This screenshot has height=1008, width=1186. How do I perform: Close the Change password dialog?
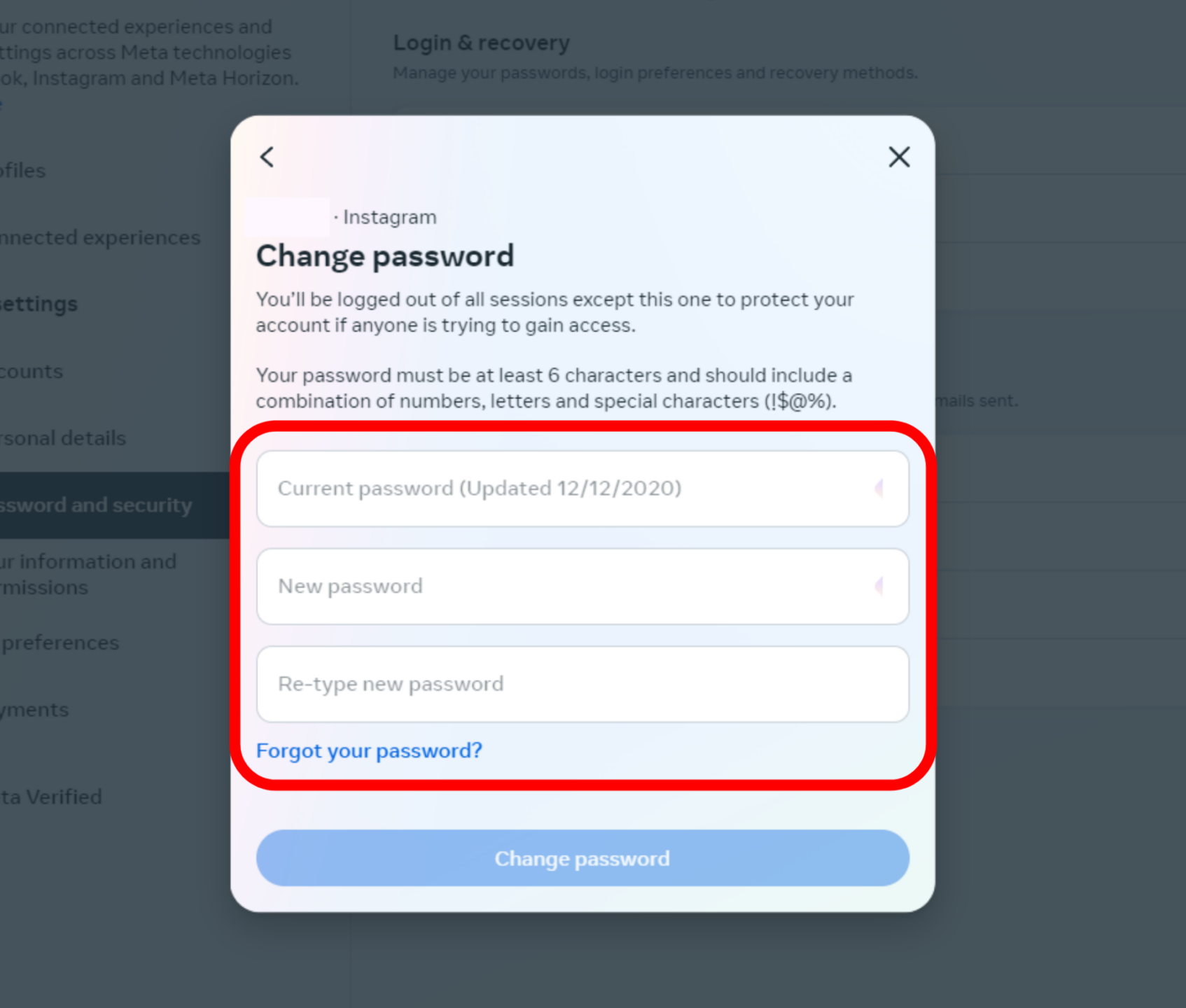click(x=898, y=157)
